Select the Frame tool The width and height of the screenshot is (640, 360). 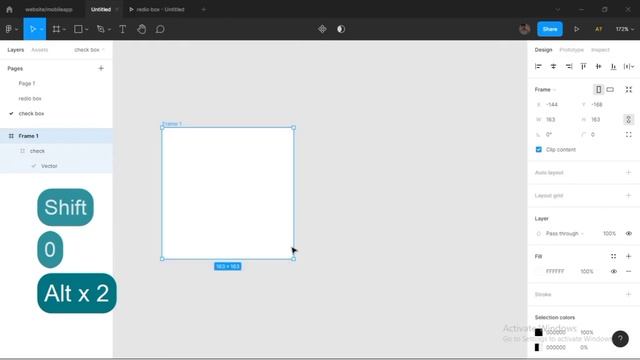(x=56, y=29)
